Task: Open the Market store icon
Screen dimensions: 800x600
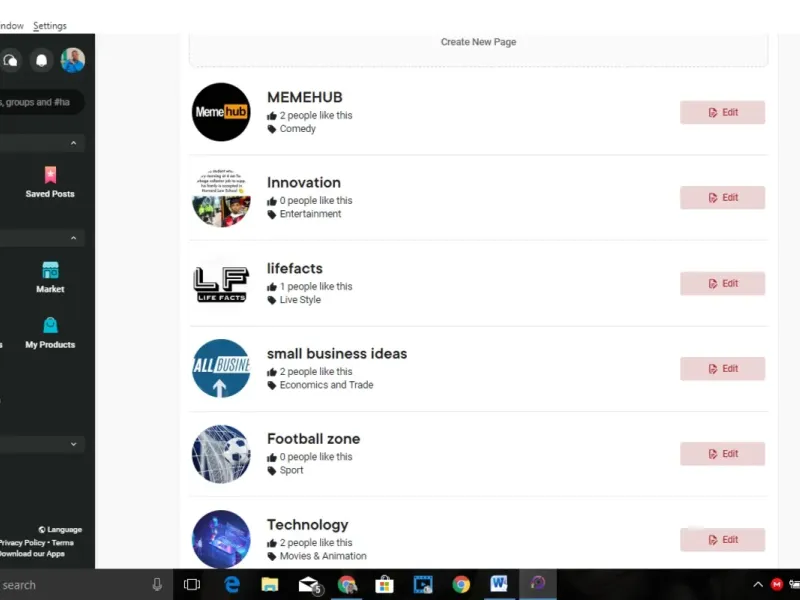Action: tap(50, 270)
